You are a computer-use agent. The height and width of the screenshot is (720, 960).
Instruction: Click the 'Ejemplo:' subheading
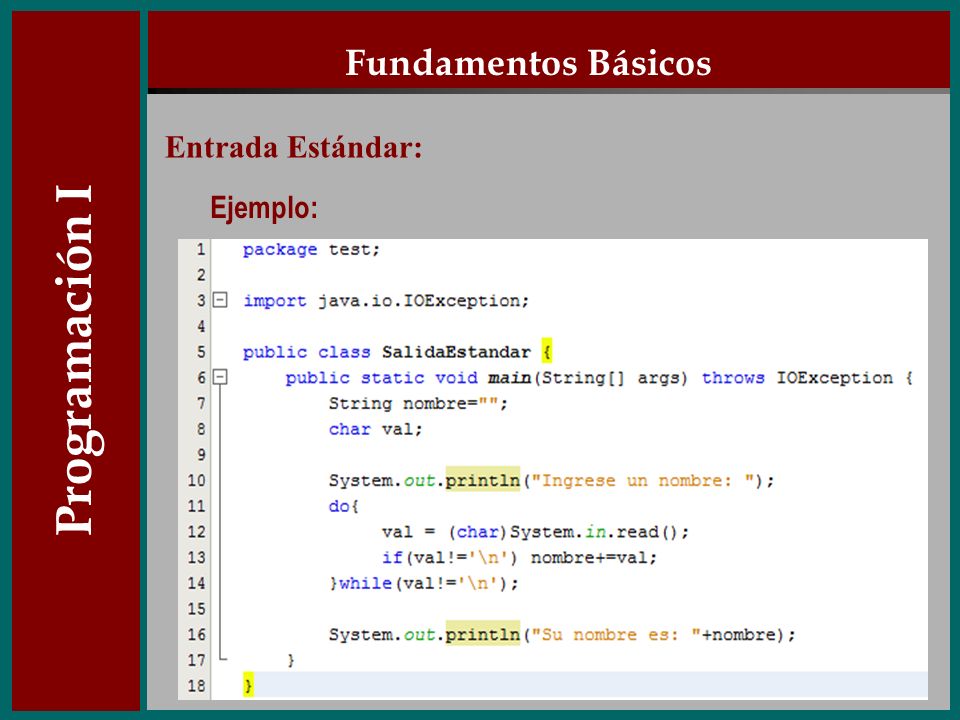point(264,208)
